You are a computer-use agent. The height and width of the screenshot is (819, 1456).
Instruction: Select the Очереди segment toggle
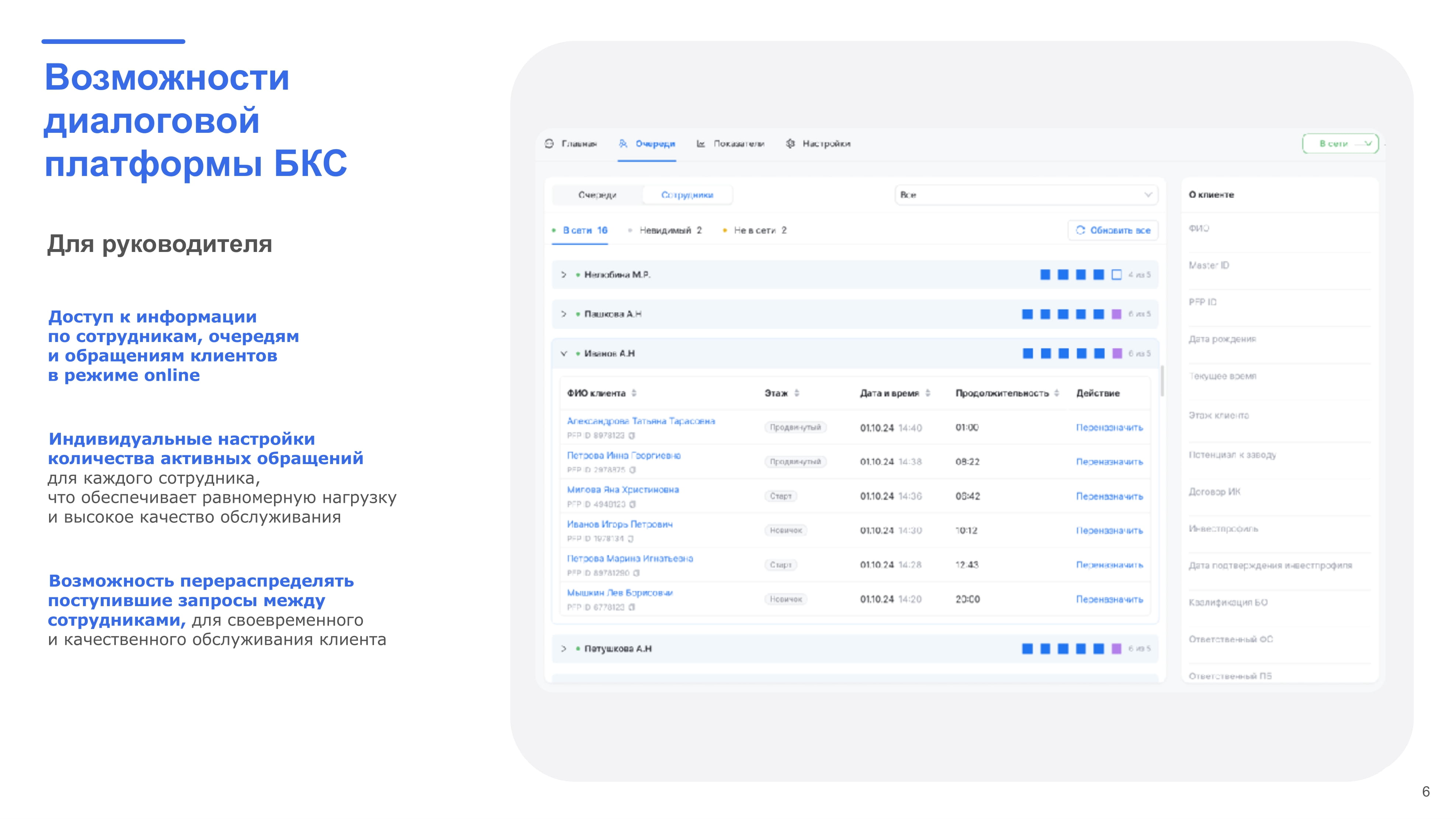[597, 195]
